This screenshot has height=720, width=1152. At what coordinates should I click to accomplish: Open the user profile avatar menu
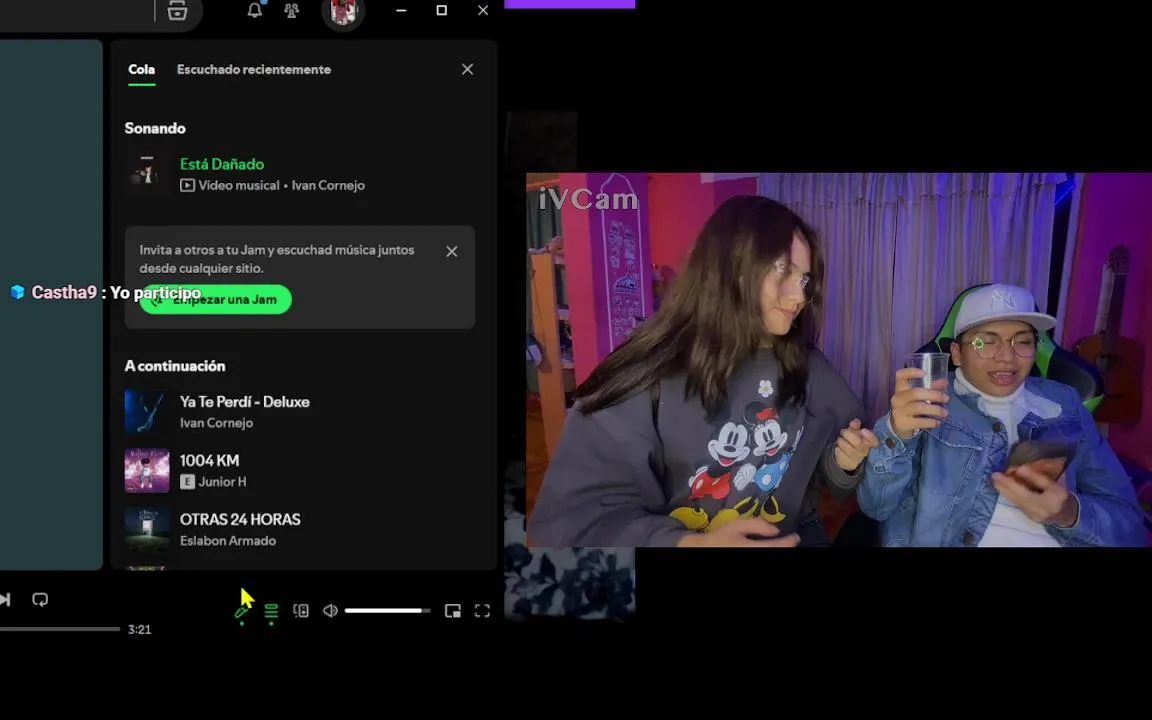tap(343, 11)
